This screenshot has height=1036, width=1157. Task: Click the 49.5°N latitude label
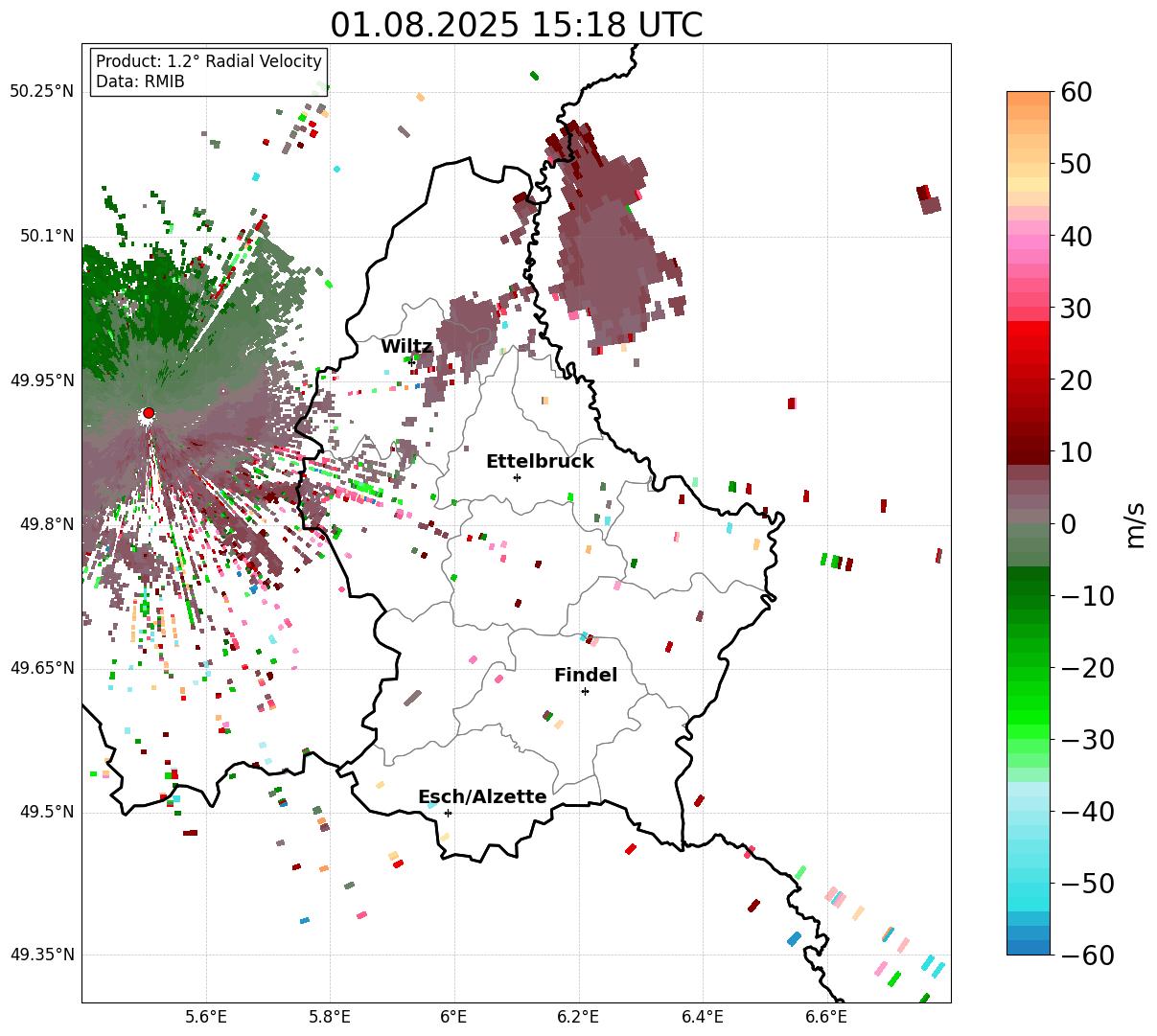pyautogui.click(x=47, y=812)
